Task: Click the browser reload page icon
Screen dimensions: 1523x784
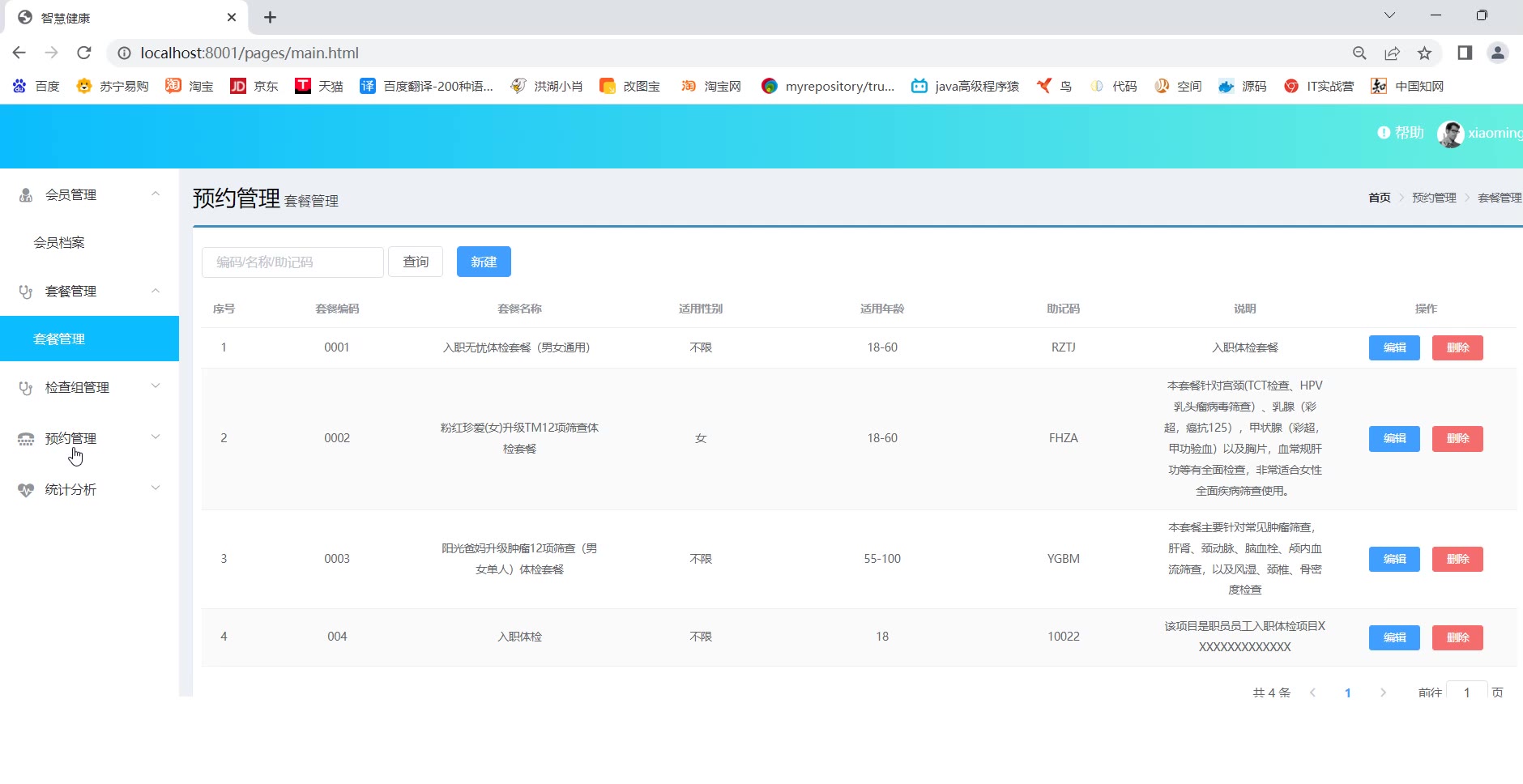Action: (x=83, y=53)
